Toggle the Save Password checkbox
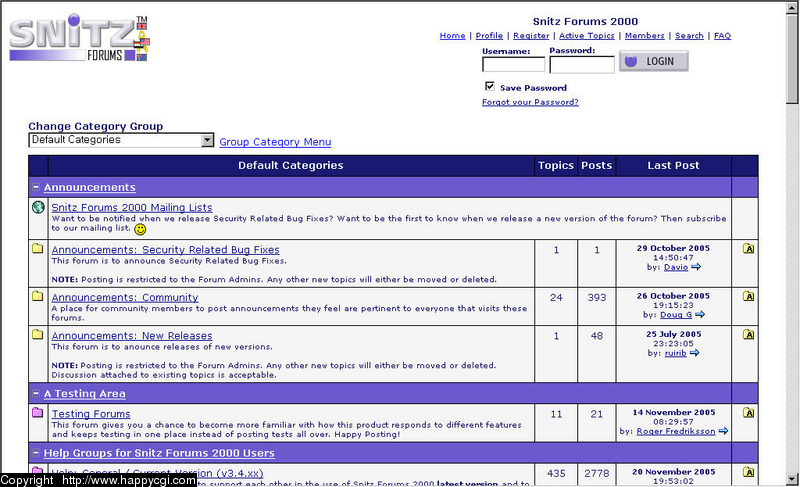800x487 pixels. click(490, 86)
